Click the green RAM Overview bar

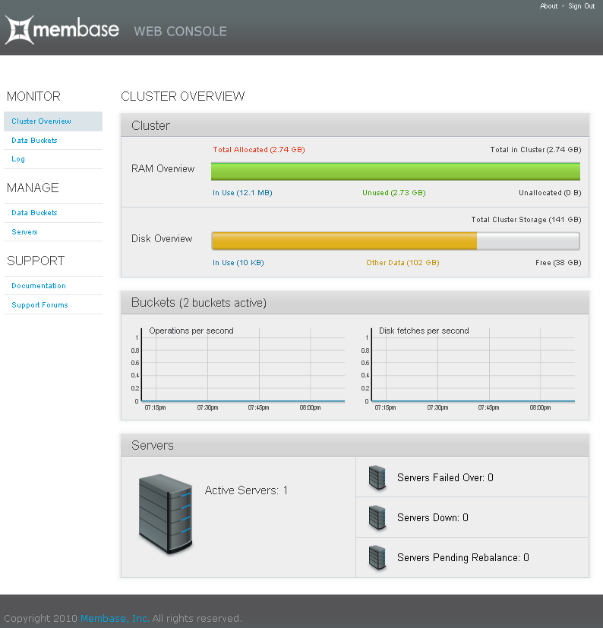pyautogui.click(x=395, y=171)
